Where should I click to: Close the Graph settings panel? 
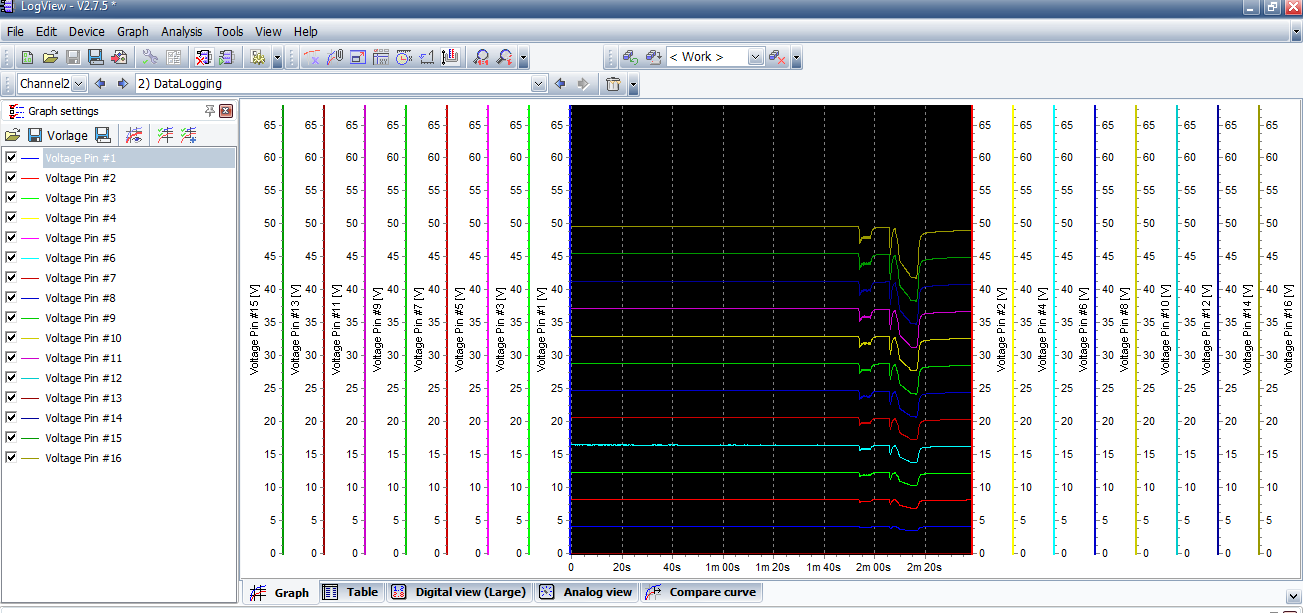[226, 111]
